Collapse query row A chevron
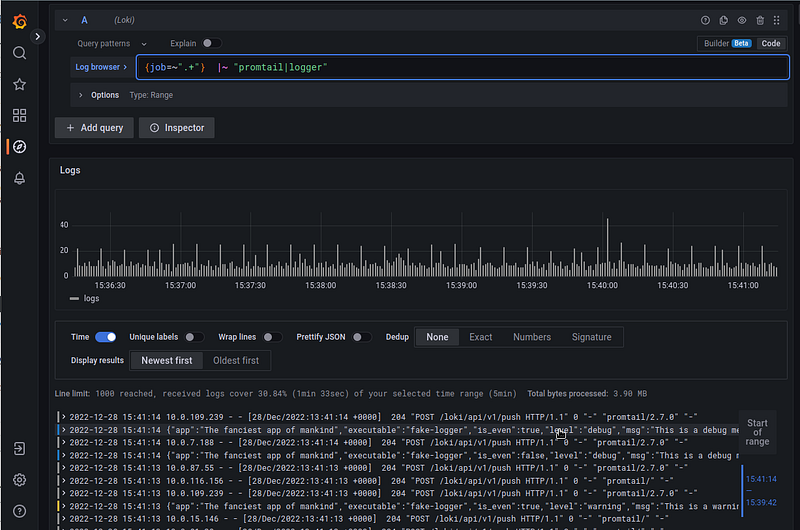800x530 pixels. 65,20
